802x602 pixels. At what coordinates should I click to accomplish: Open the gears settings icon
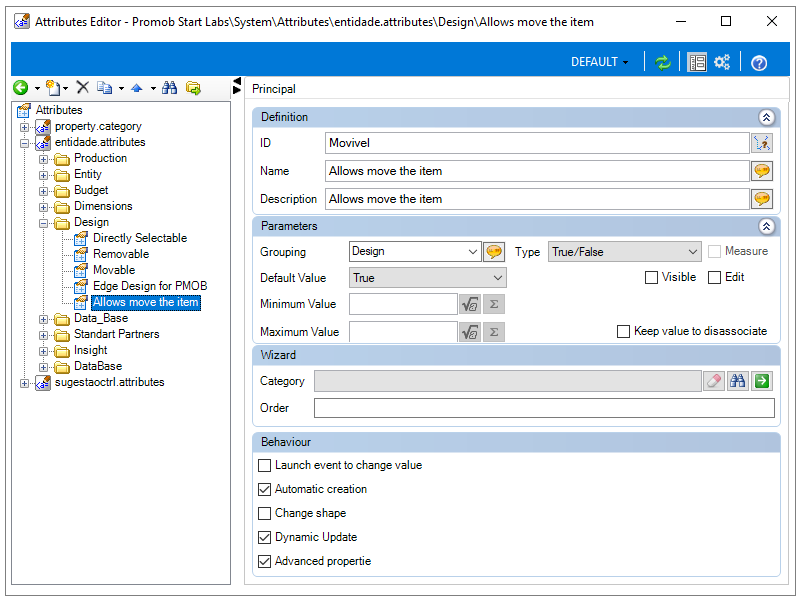click(x=722, y=62)
